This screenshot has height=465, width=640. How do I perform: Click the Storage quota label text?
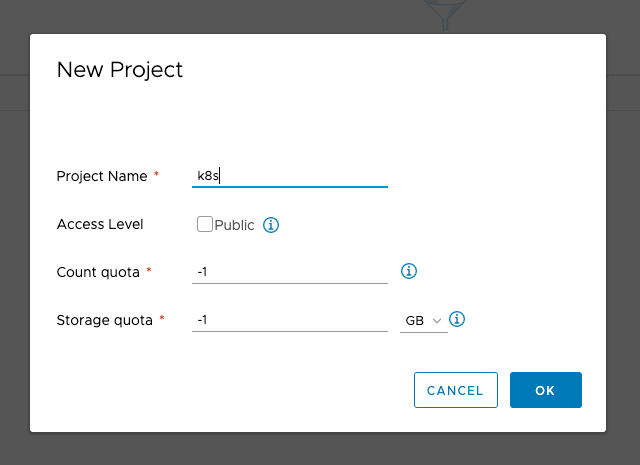coord(104,320)
